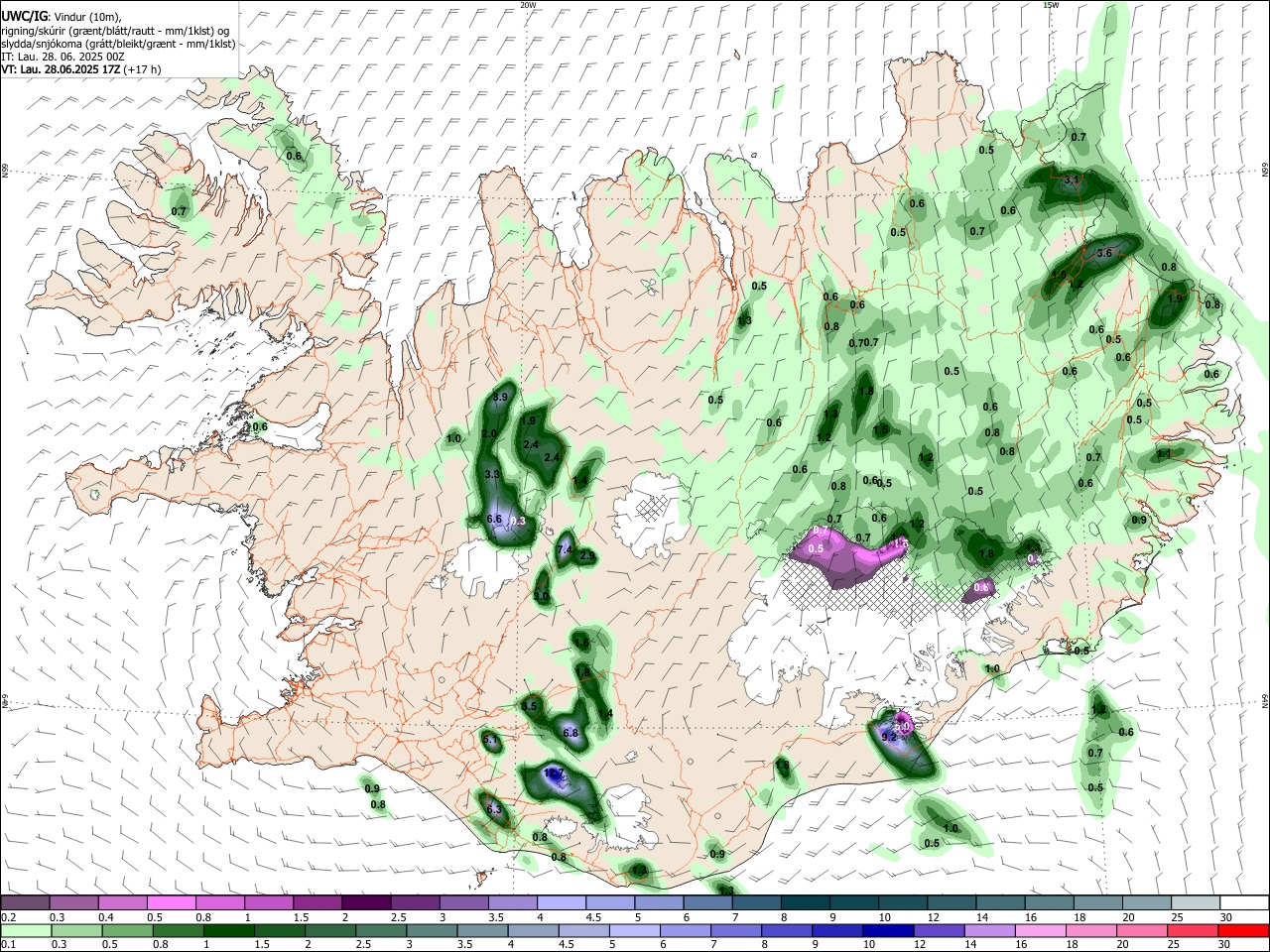Click the darkest green swatch labeled 1 in lower legend
This screenshot has width=1270, height=952.
pos(228,931)
